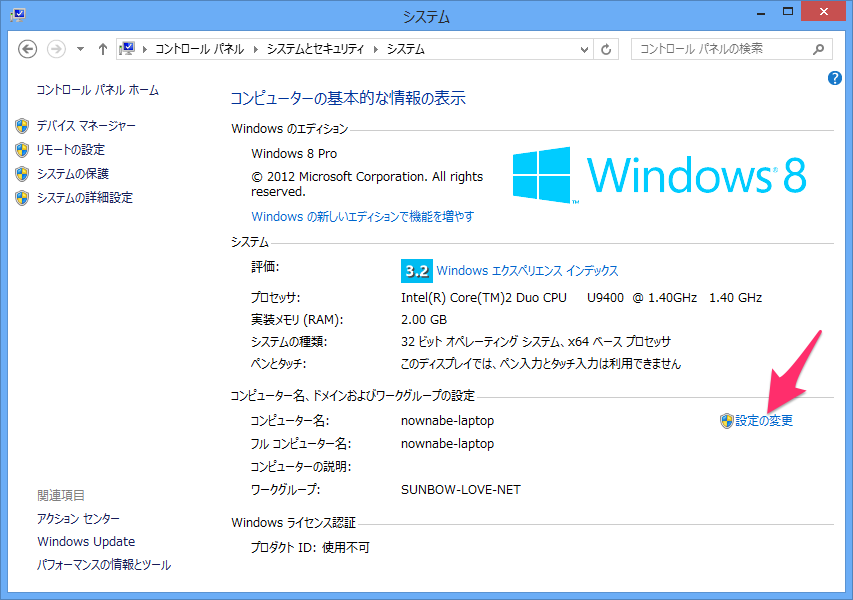
Task: Open アクション センター link
Action: [78, 519]
